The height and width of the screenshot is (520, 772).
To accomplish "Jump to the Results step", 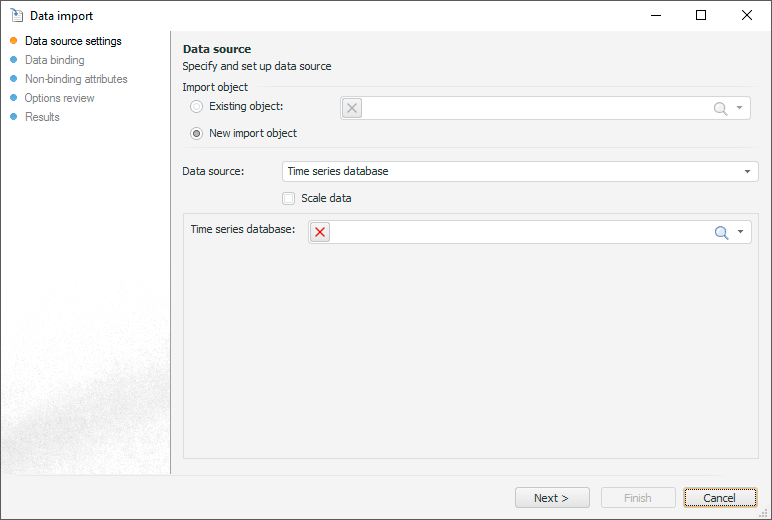I will 42,117.
